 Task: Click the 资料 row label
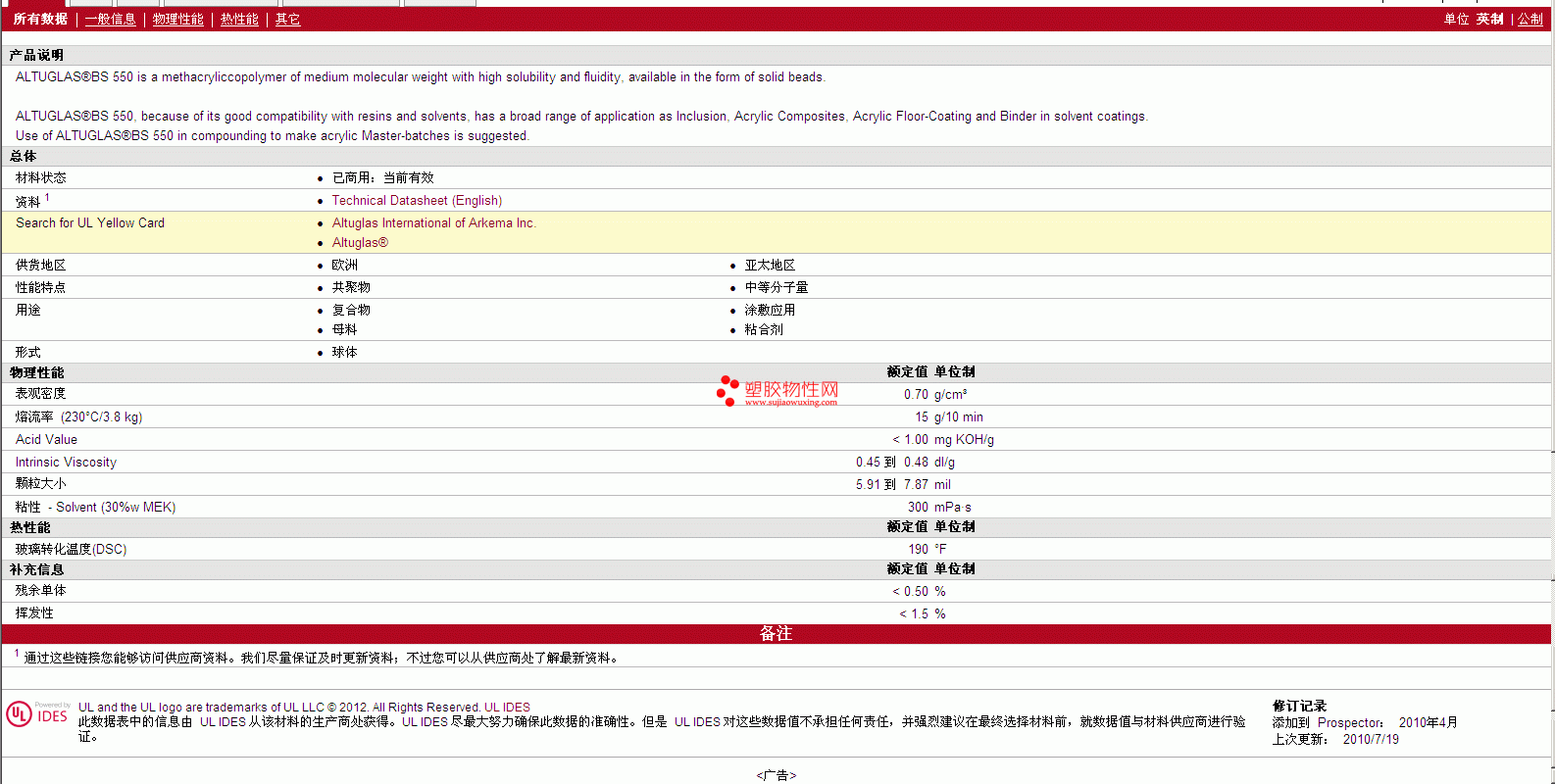27,201
